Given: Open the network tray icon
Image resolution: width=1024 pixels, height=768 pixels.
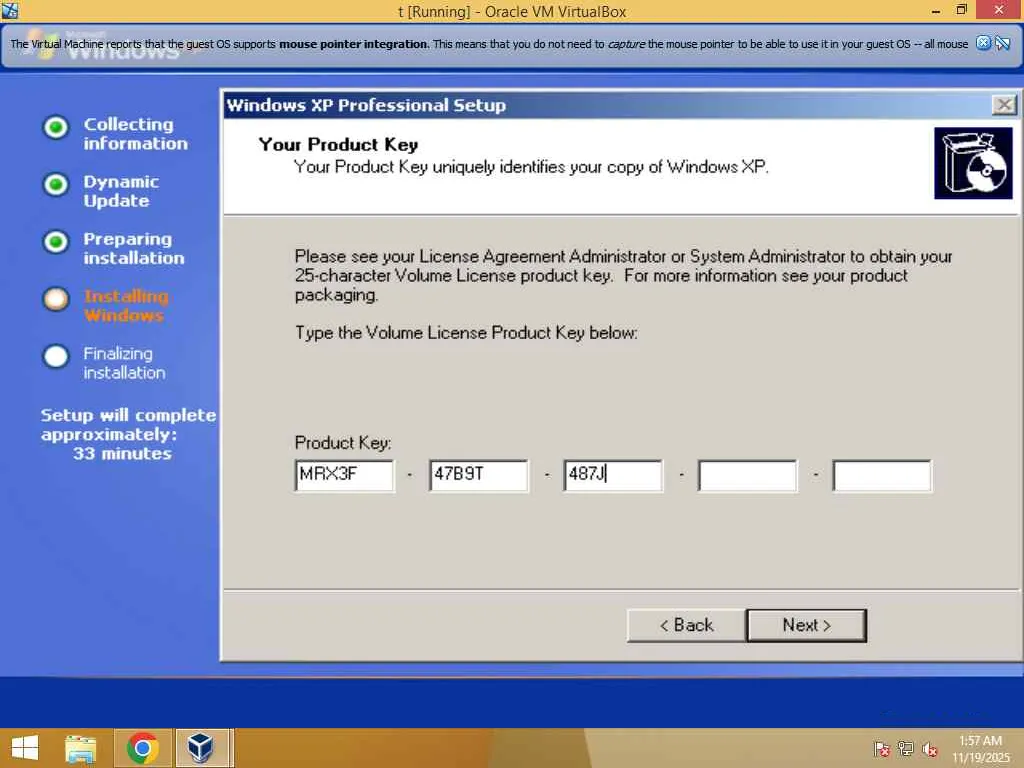Looking at the screenshot, I should [x=906, y=748].
